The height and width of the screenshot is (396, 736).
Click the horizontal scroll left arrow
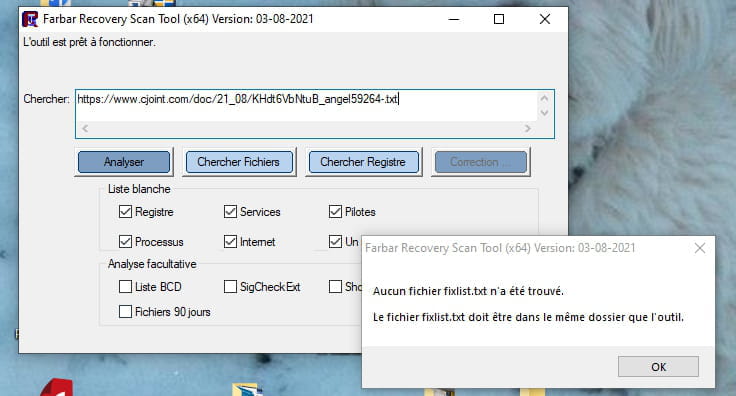coord(85,129)
